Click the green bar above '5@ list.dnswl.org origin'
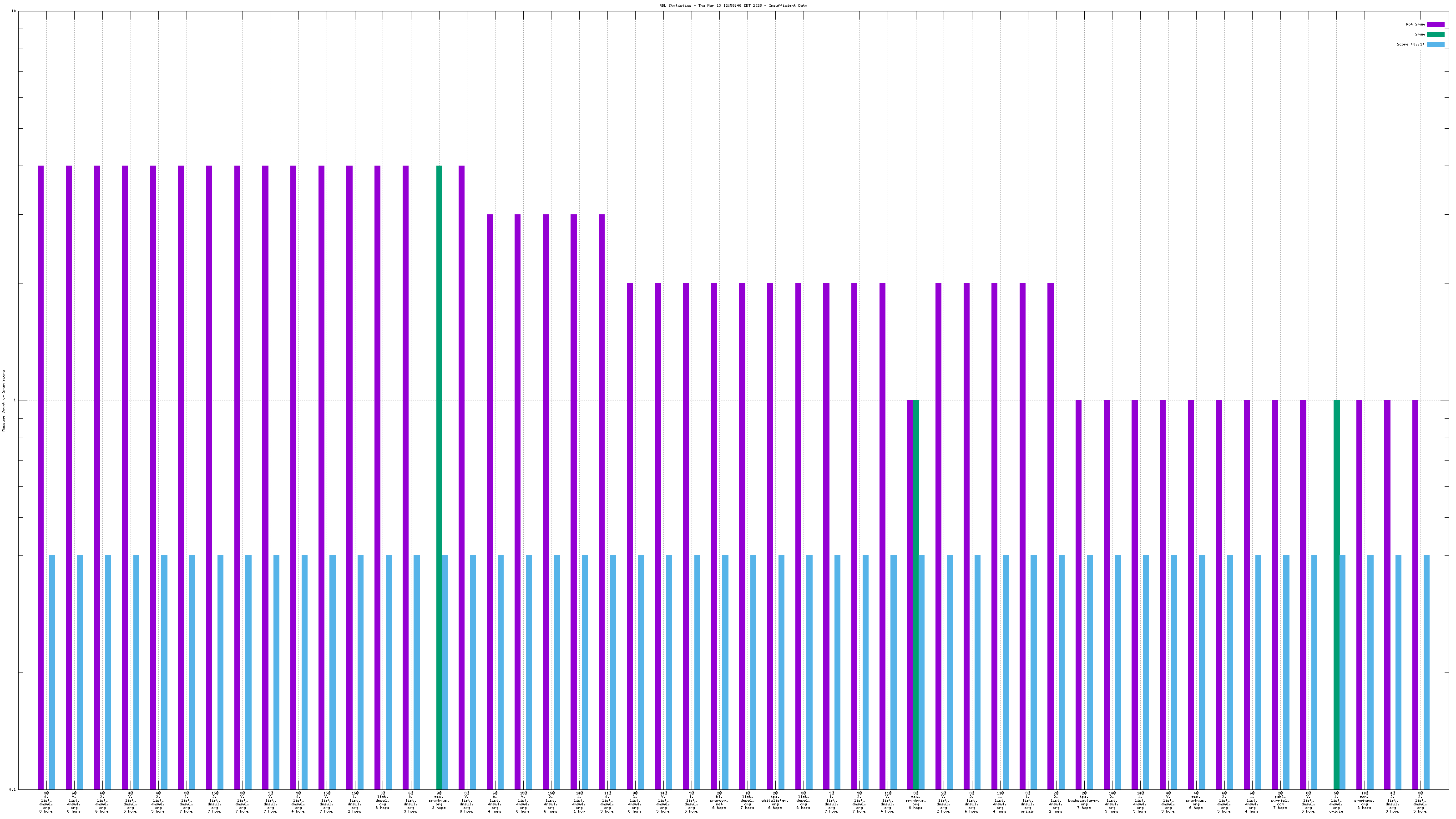 1337,593
